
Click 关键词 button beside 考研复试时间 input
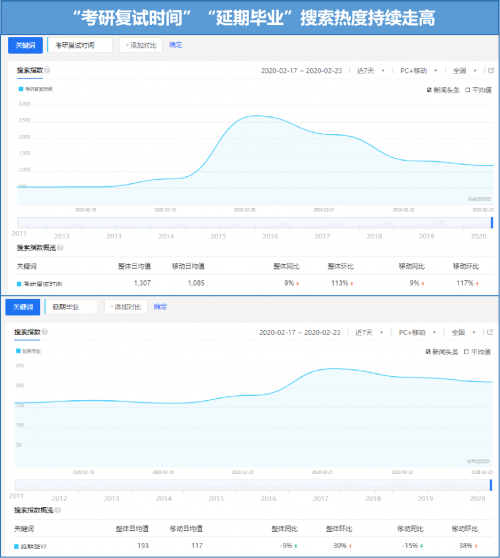click(25, 45)
